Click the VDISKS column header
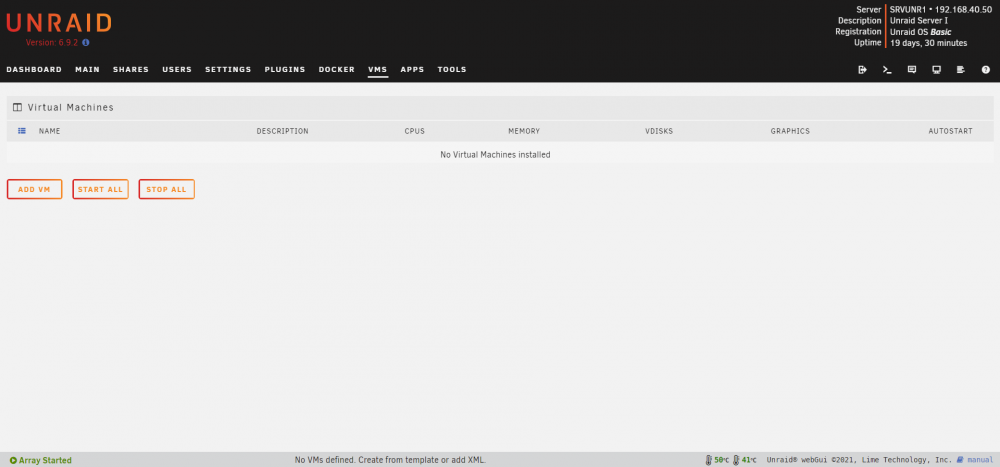 point(659,131)
